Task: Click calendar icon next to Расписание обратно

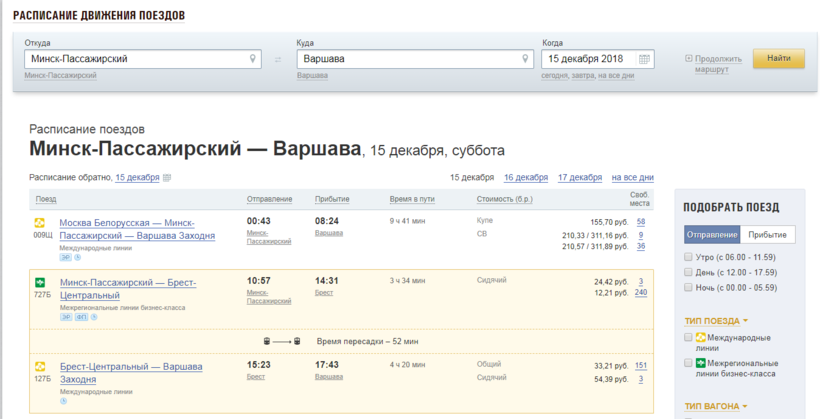Action: pos(167,178)
